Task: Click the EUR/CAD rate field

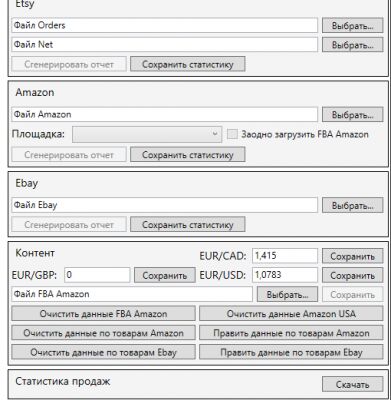Action: tap(285, 256)
